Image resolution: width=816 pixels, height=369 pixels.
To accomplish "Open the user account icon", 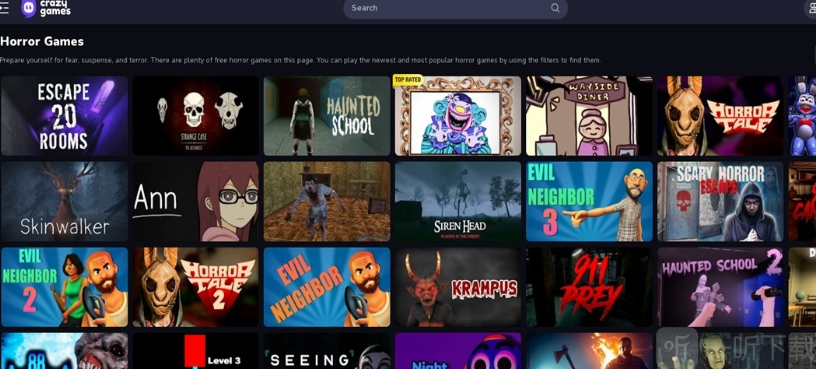I will point(811,8).
